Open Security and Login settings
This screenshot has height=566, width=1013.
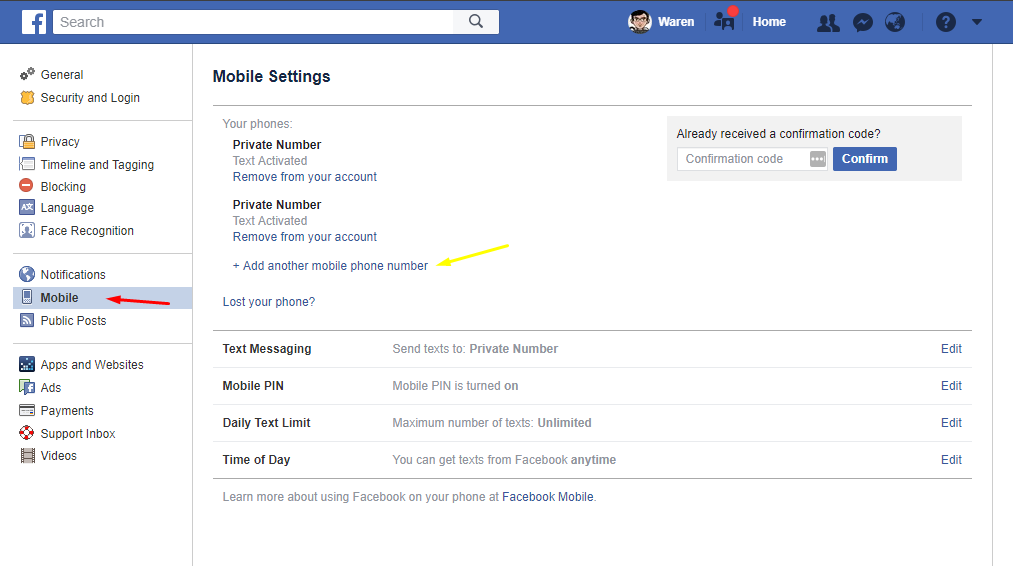tap(90, 98)
